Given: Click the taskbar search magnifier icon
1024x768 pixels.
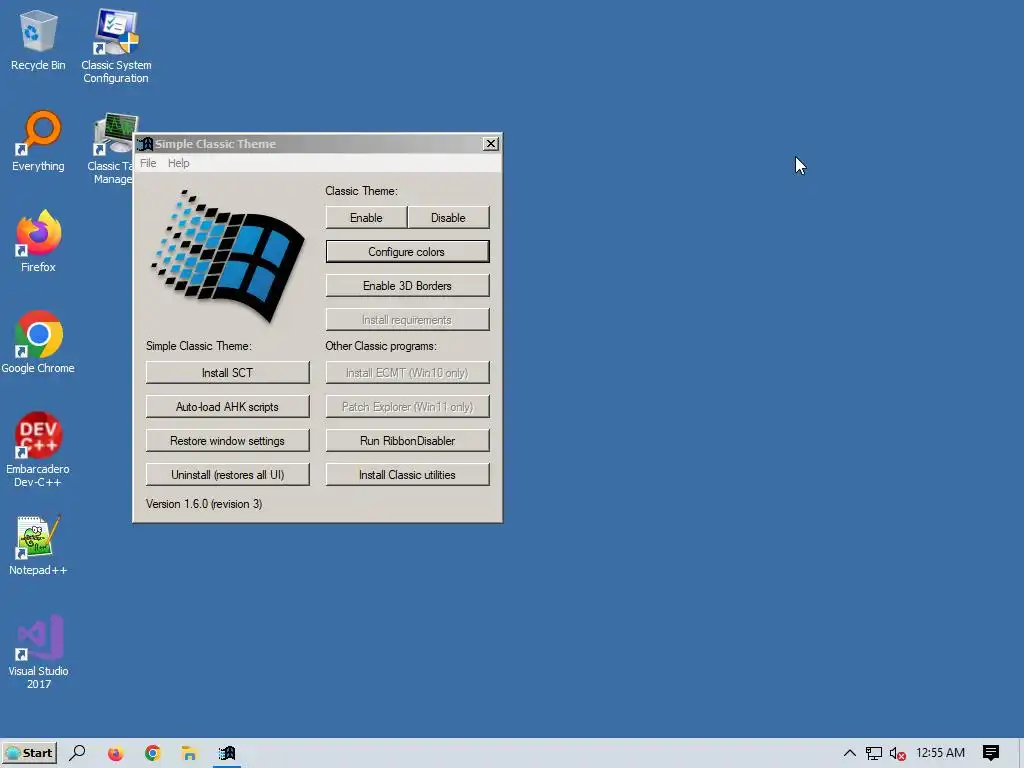Looking at the screenshot, I should [x=77, y=753].
